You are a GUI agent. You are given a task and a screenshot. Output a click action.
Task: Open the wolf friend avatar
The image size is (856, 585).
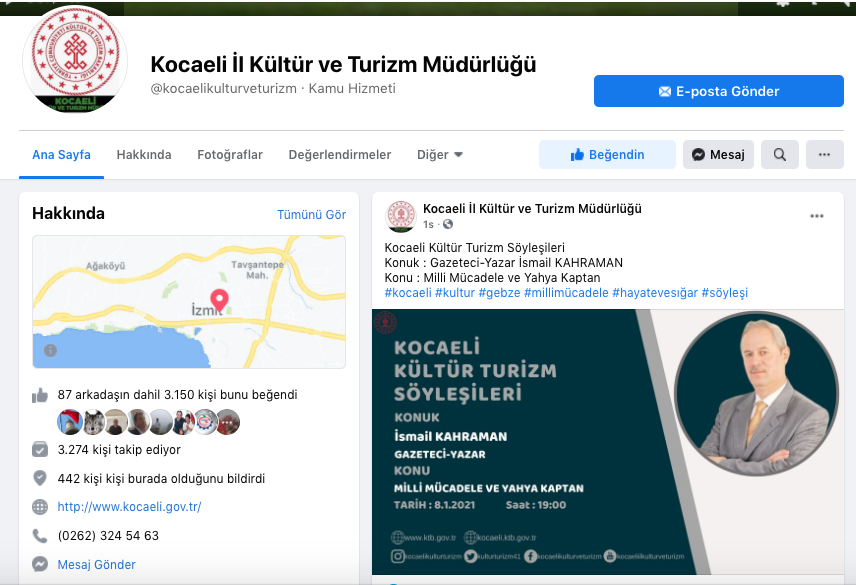click(x=93, y=422)
